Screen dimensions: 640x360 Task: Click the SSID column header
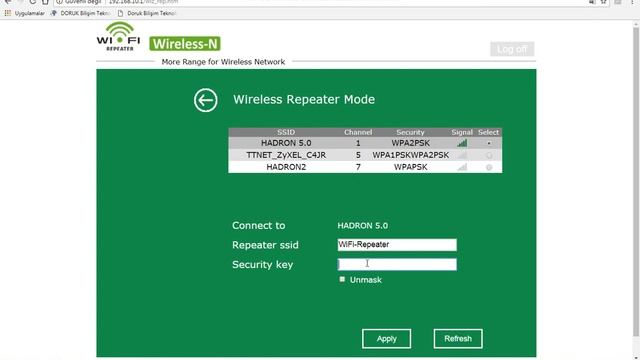[286, 132]
